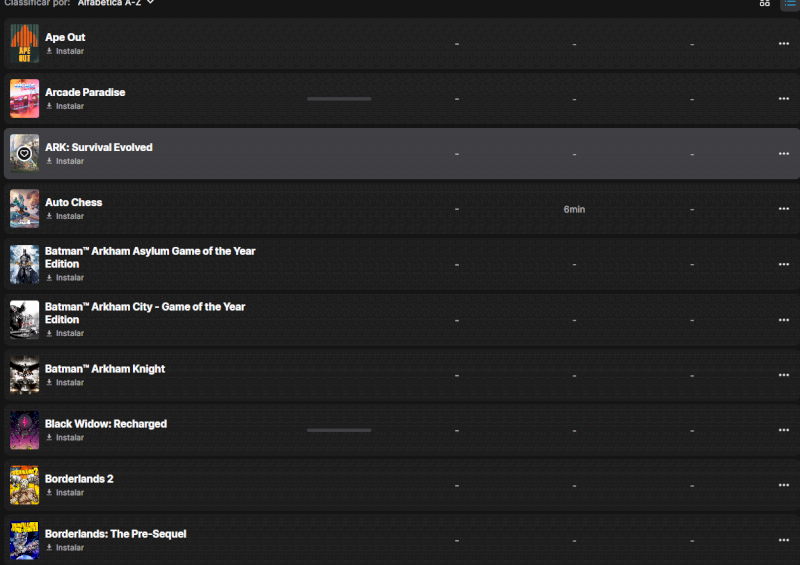This screenshot has width=800, height=565.
Task: Click Instalar under Borderlands: The Pre-Sequel
Action: click(65, 548)
